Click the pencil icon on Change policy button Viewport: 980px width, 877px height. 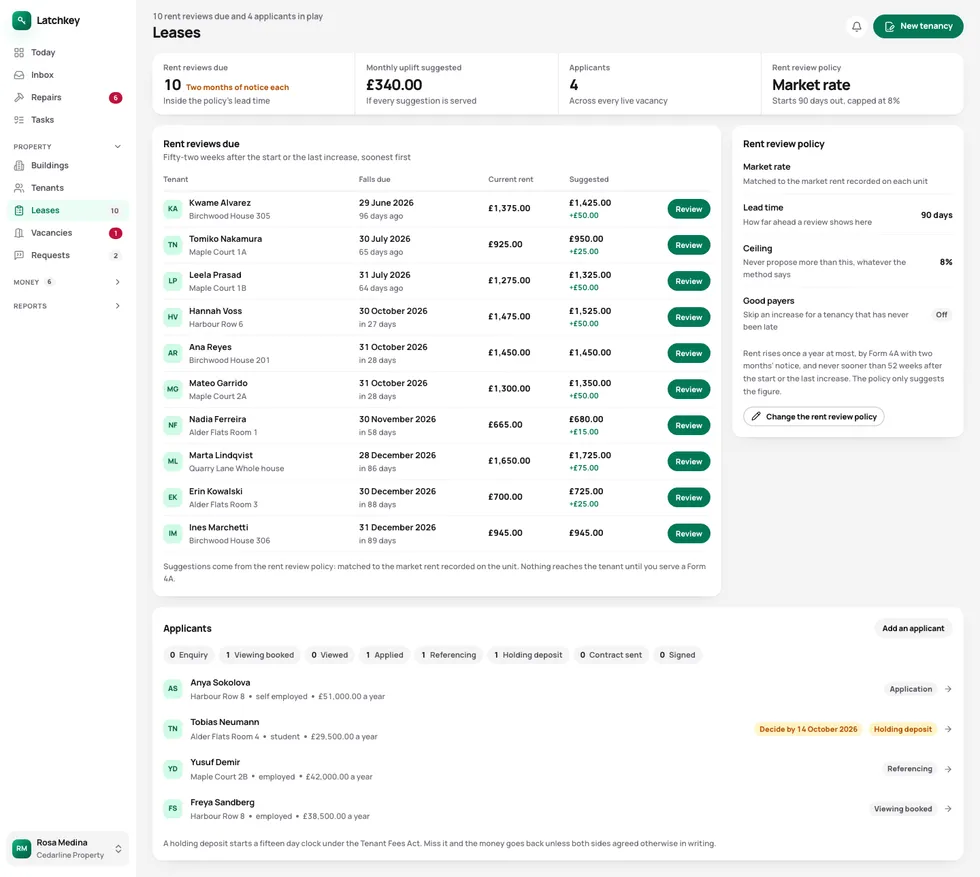756,416
